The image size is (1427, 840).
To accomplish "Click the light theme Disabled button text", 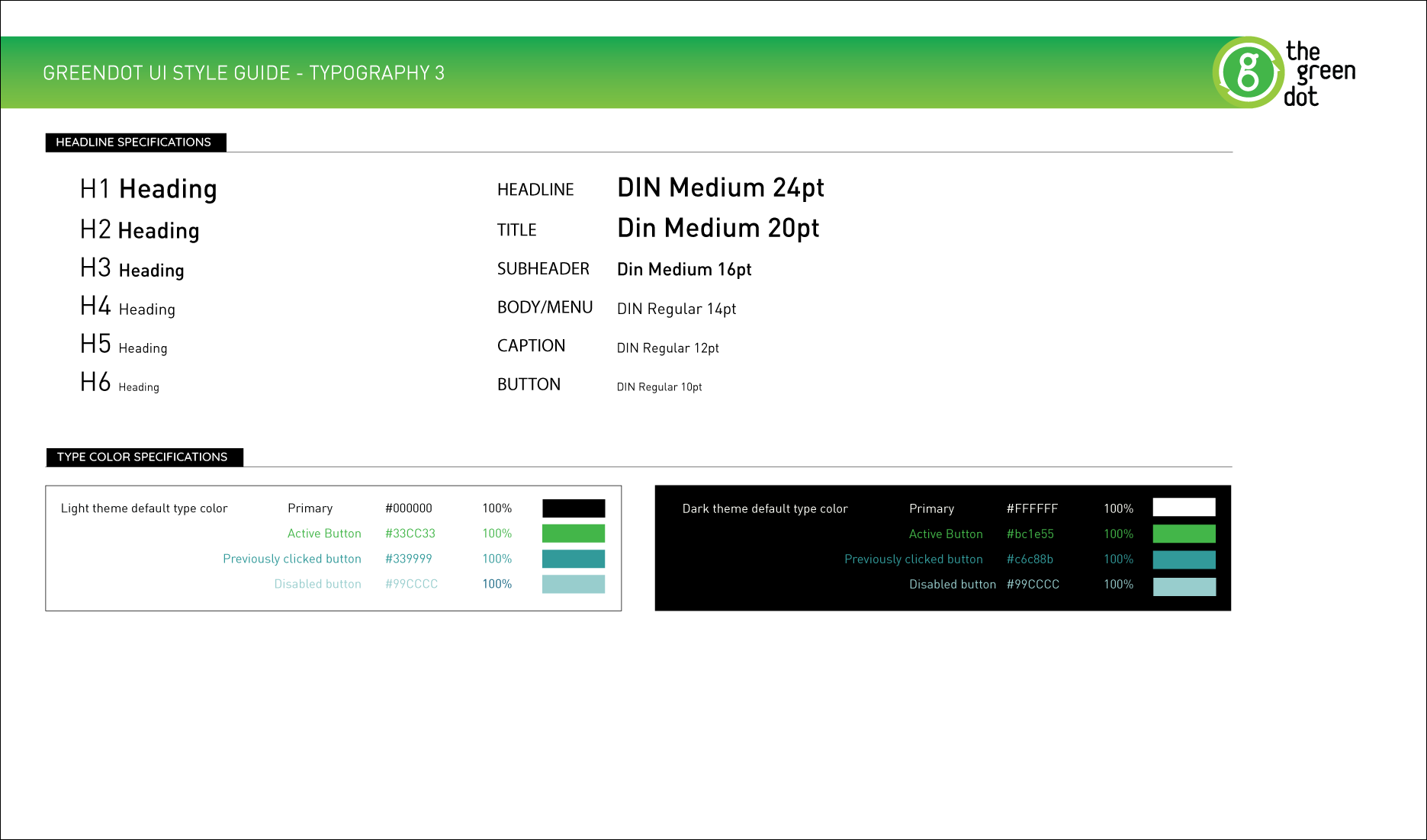I will tap(317, 584).
